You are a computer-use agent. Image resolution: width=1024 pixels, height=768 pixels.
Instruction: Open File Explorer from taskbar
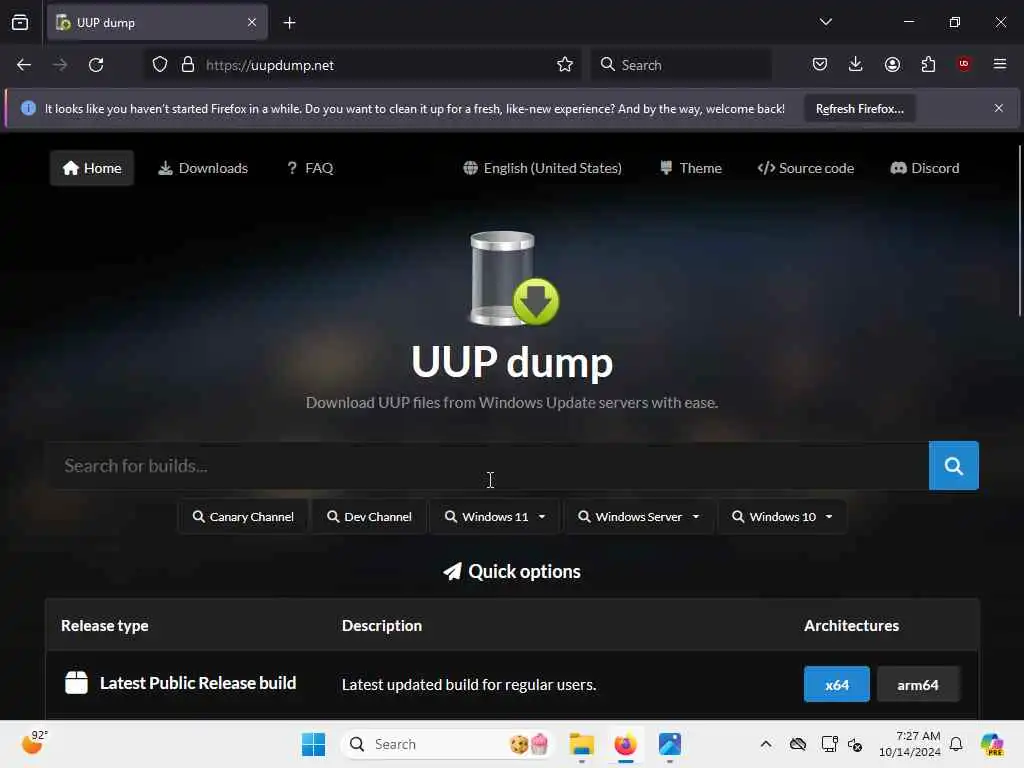pyautogui.click(x=581, y=744)
